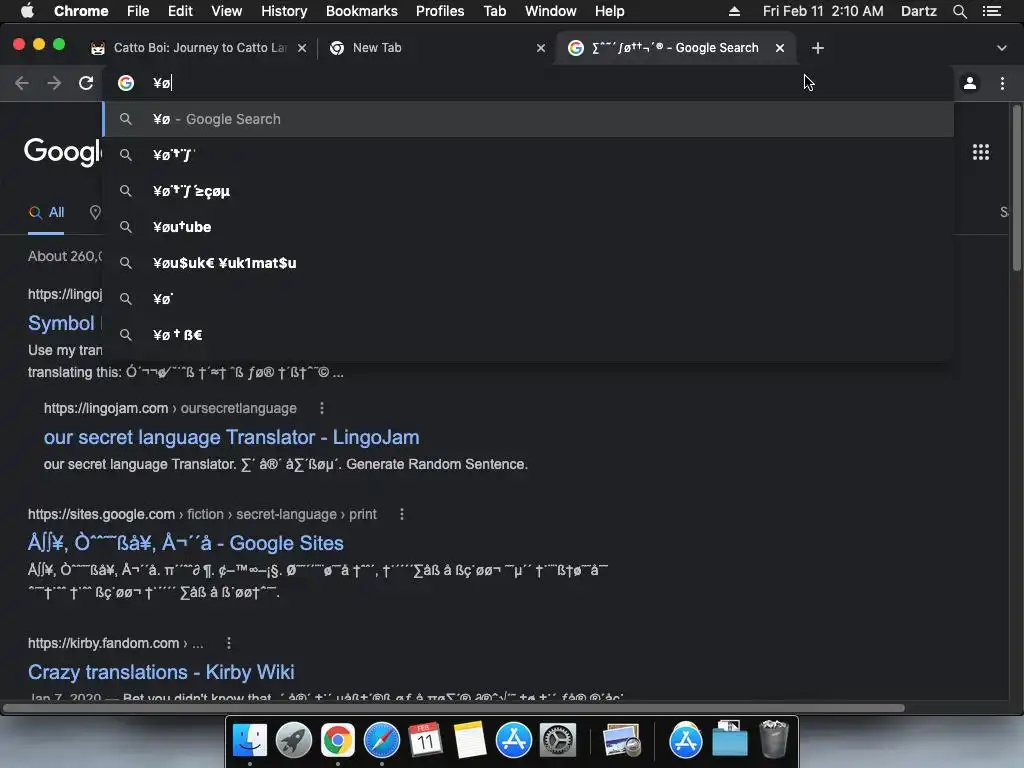
Task: Open the Chrome menu in menu bar
Action: 81,11
